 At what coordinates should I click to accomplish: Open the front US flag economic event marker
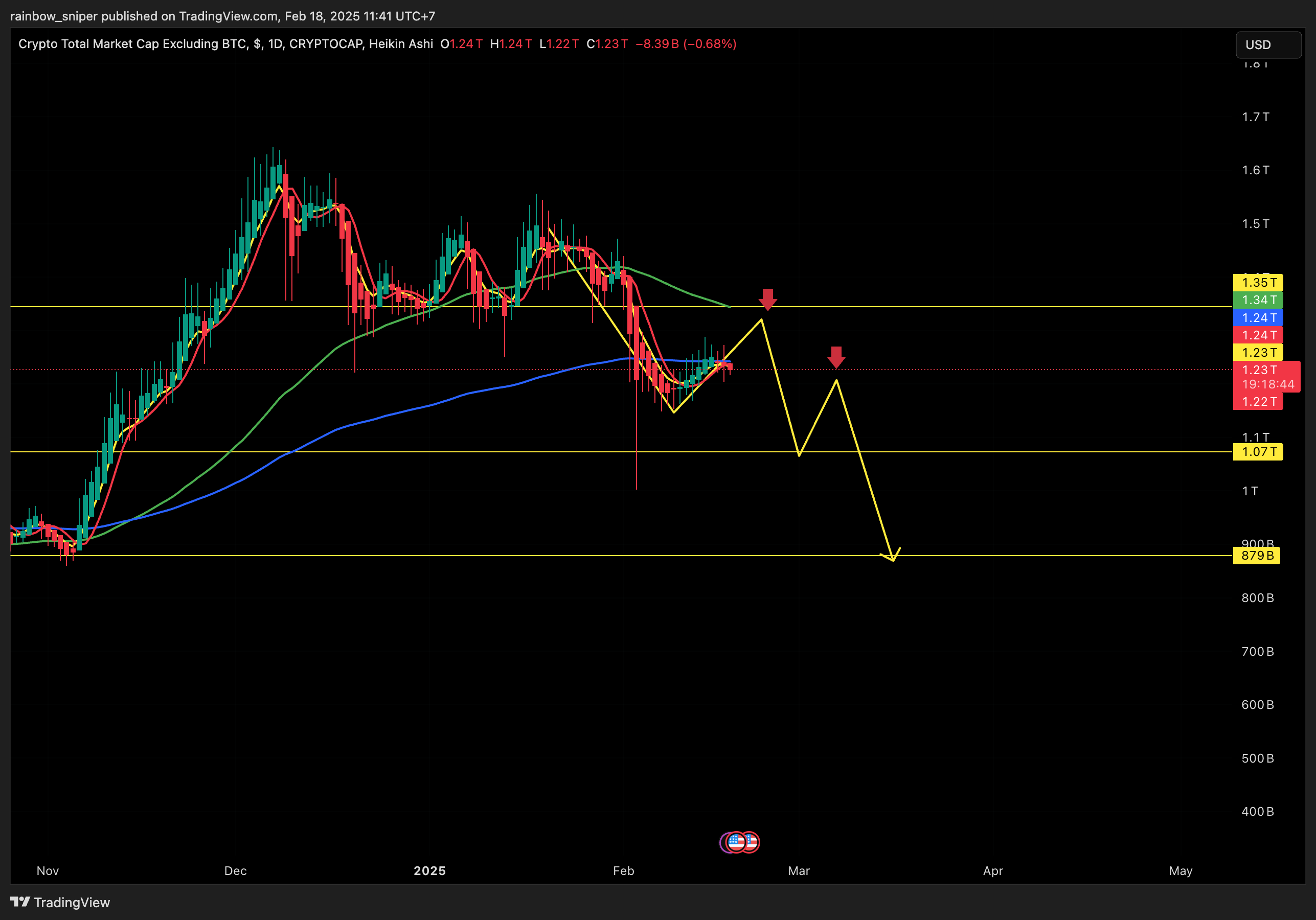click(x=737, y=842)
